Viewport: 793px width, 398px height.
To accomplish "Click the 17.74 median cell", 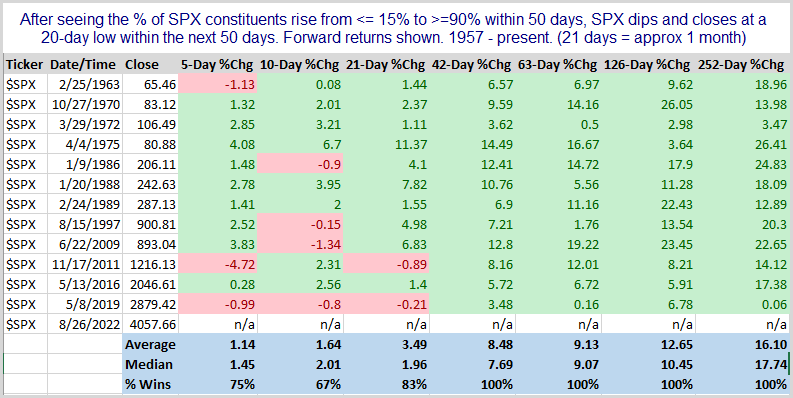I will pos(740,365).
